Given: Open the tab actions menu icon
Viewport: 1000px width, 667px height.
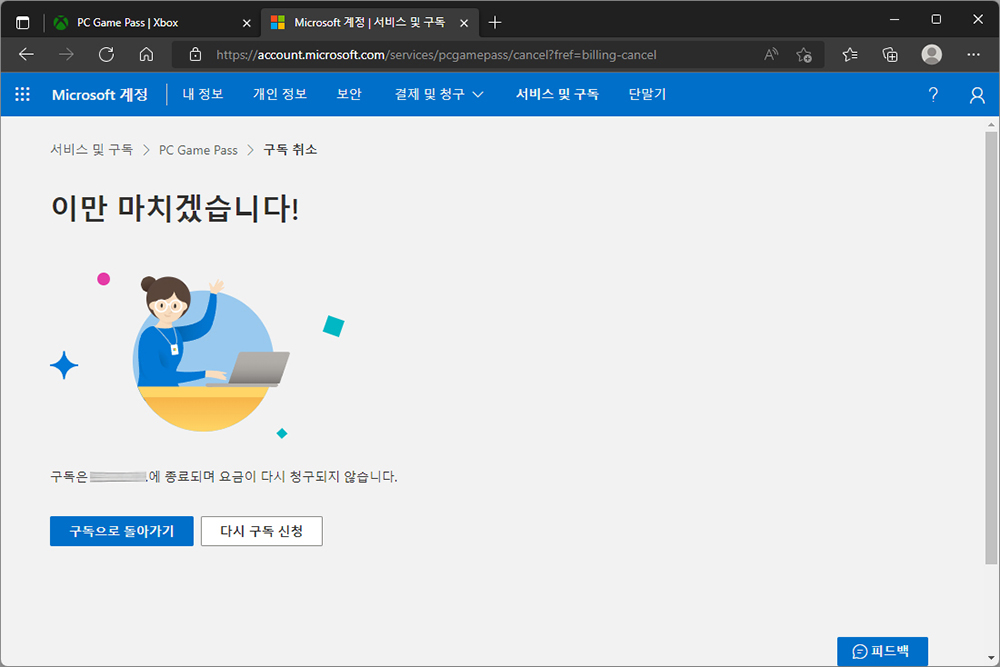Looking at the screenshot, I should [x=22, y=23].
